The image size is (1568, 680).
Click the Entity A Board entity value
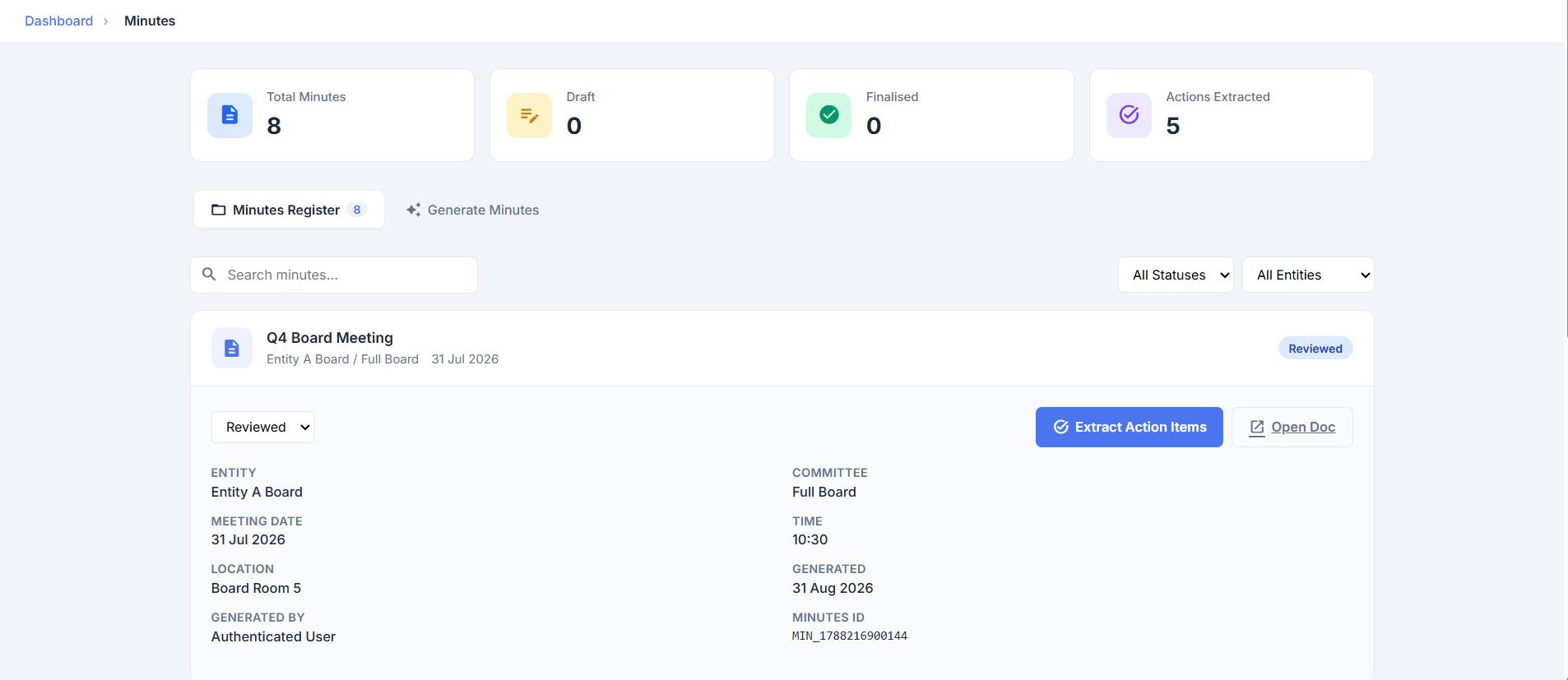257,492
